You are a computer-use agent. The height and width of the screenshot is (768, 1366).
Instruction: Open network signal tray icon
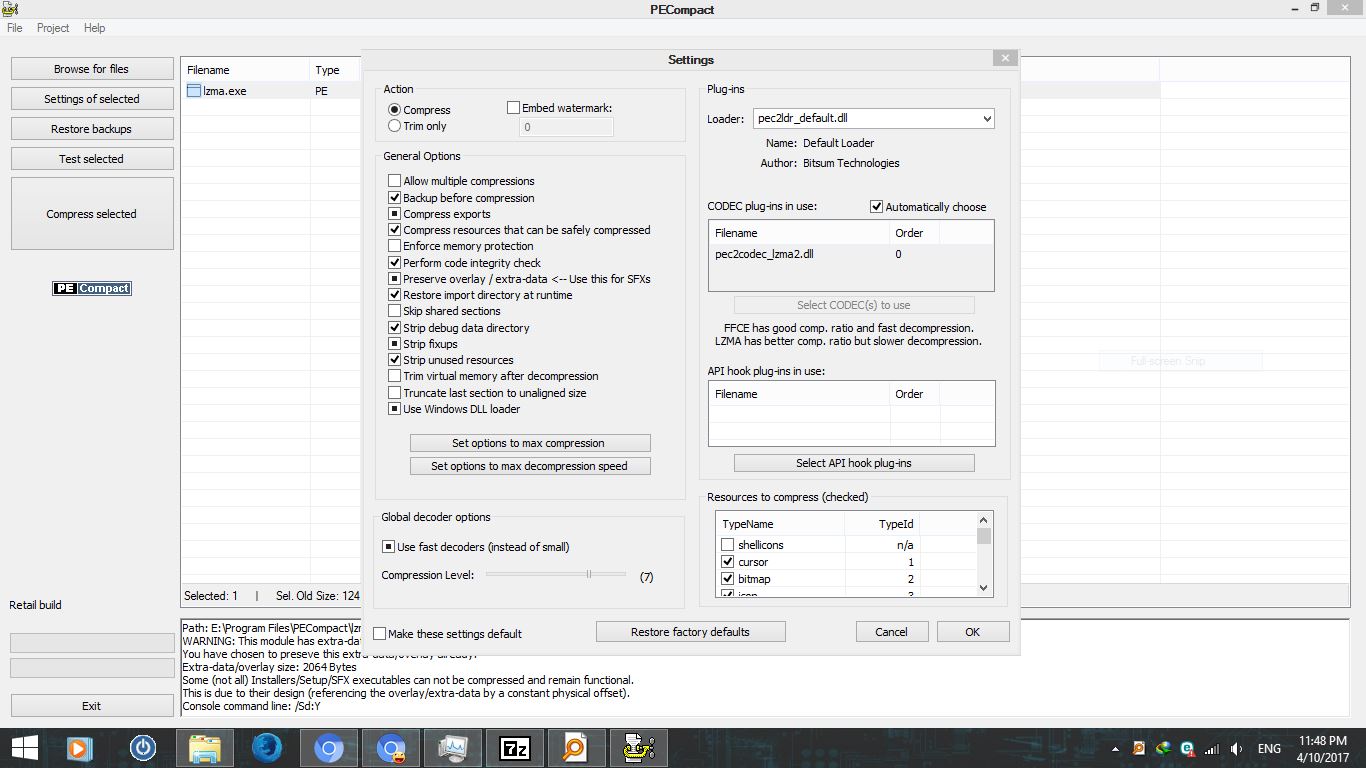1212,749
